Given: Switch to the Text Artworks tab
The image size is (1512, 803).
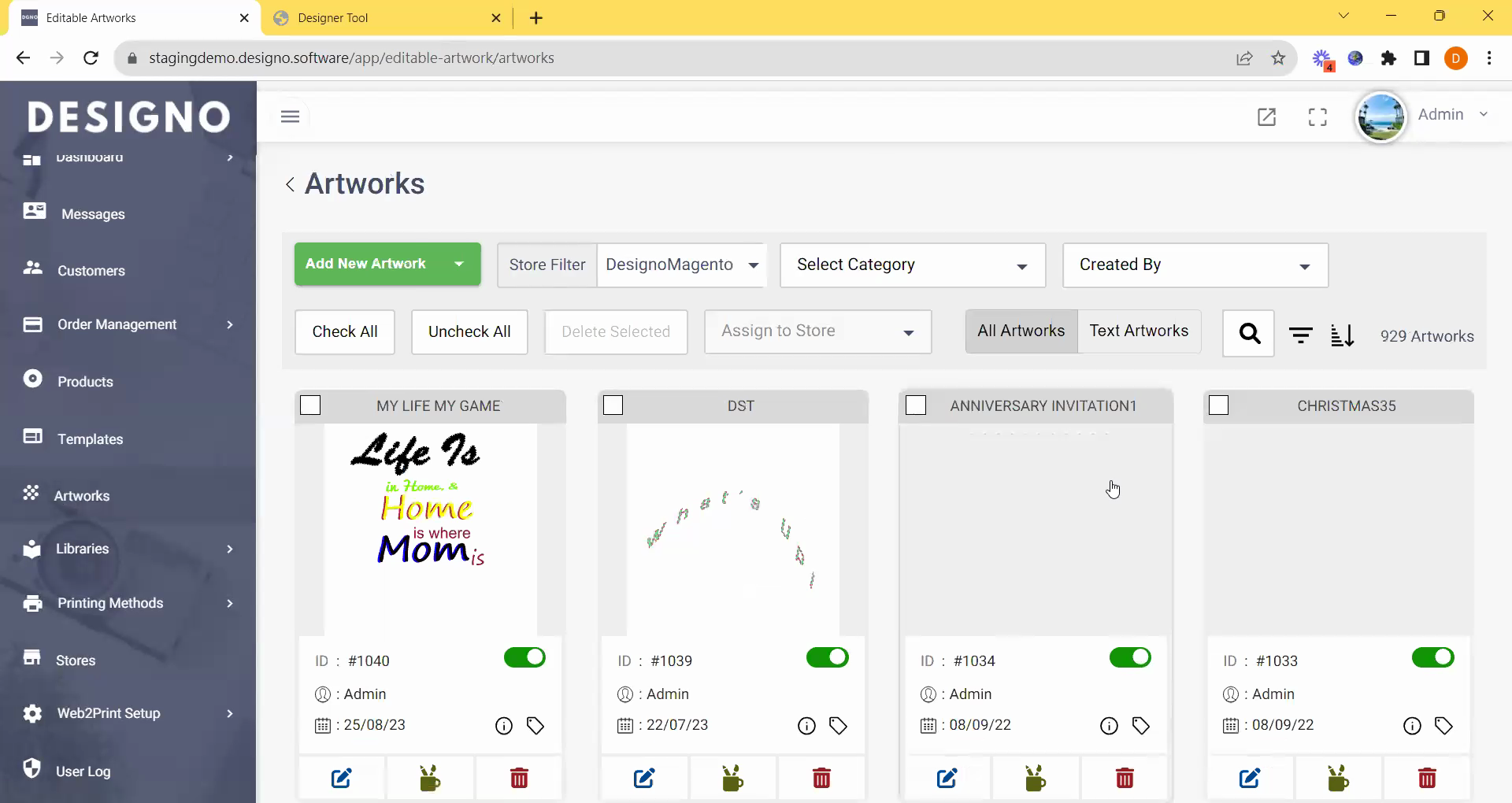Looking at the screenshot, I should pyautogui.click(x=1139, y=331).
